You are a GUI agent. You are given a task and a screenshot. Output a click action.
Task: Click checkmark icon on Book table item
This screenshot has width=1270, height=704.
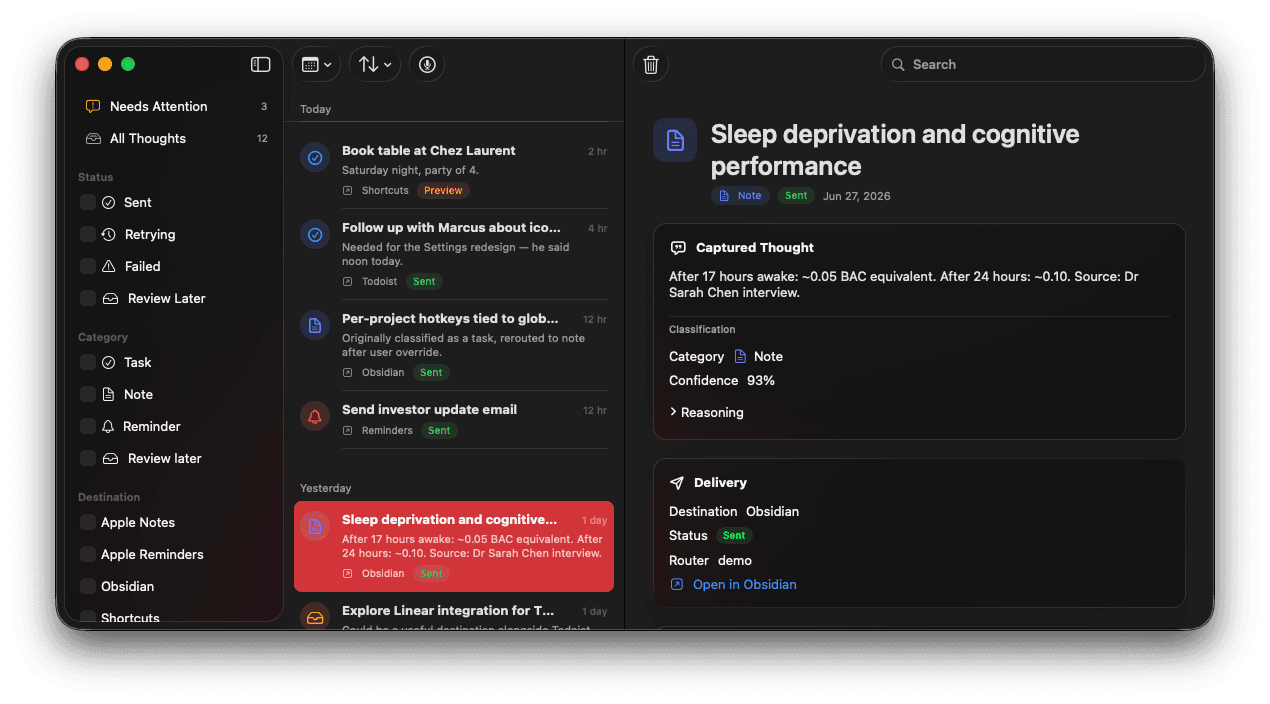315,158
